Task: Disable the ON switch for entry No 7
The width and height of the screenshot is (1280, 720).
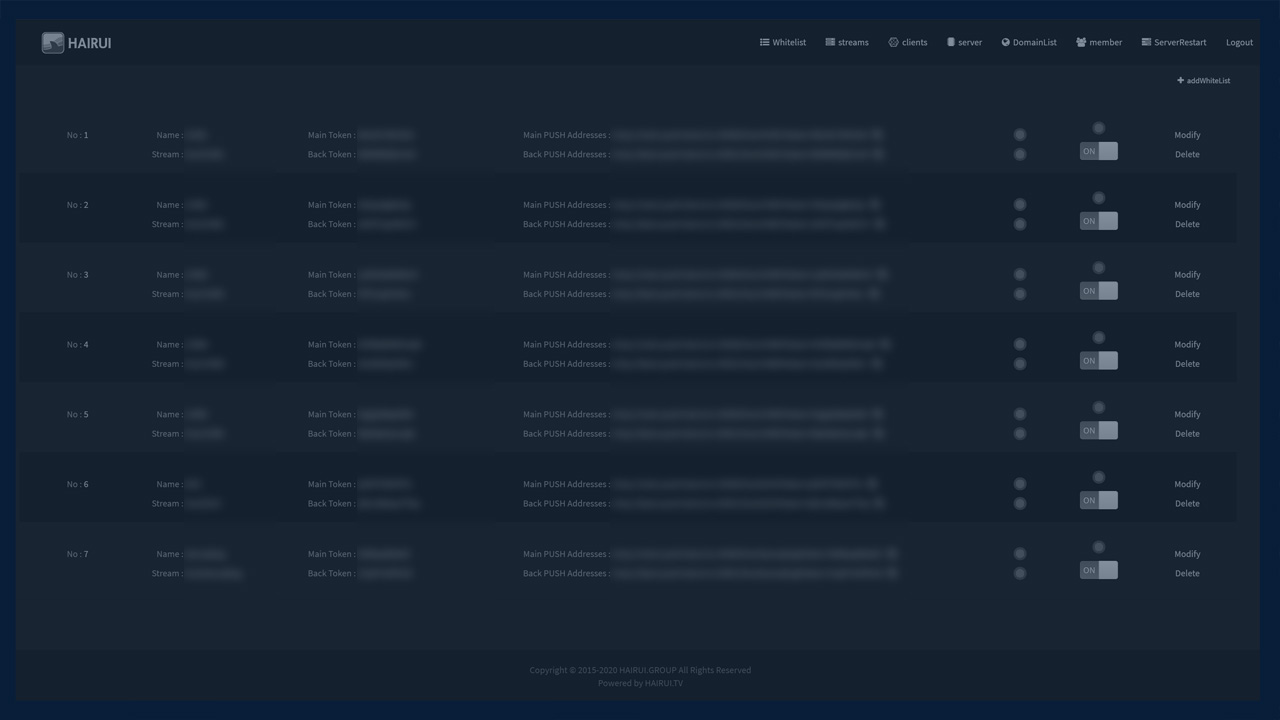Action: pyautogui.click(x=1098, y=570)
